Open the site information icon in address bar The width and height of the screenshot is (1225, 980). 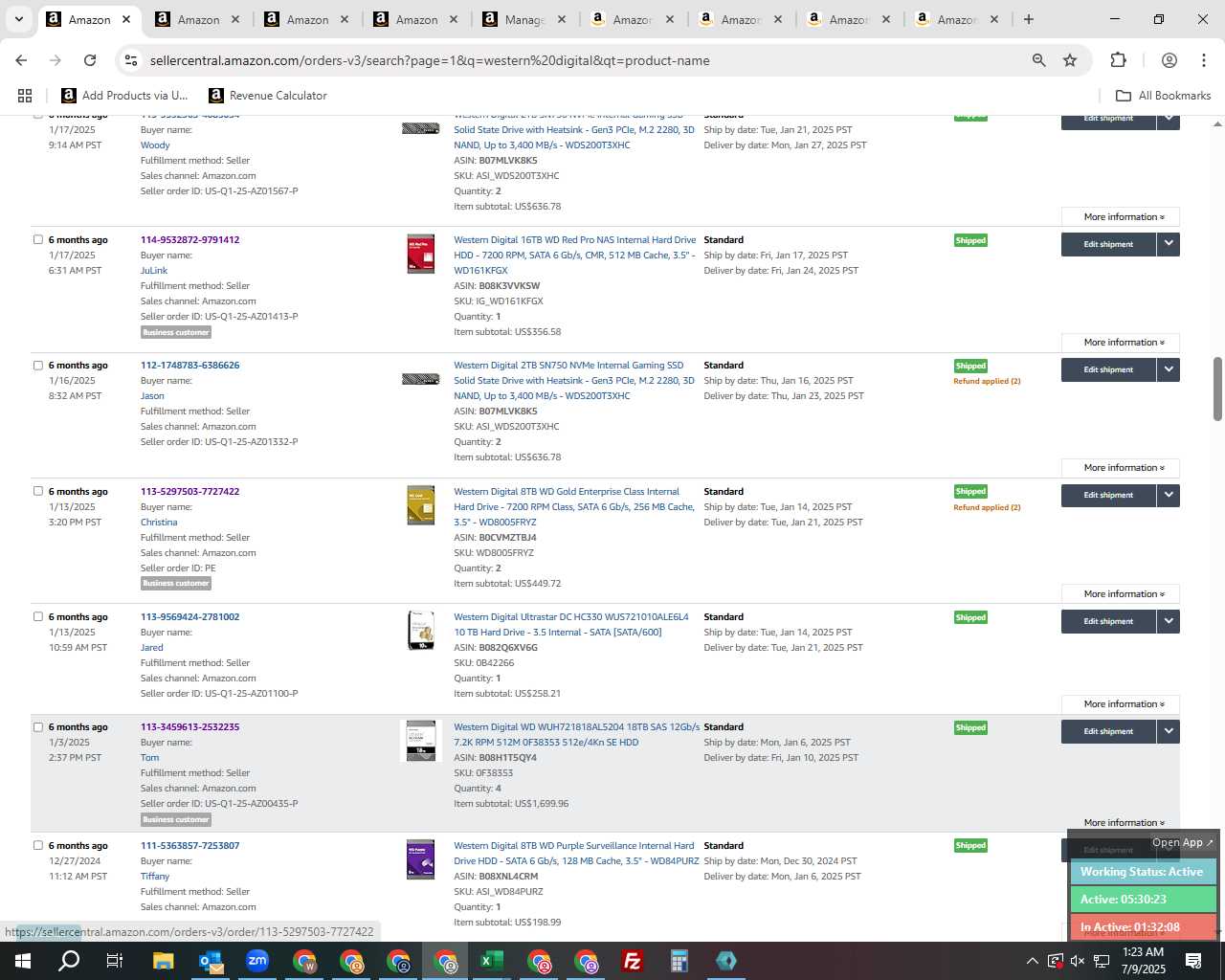pyautogui.click(x=131, y=60)
